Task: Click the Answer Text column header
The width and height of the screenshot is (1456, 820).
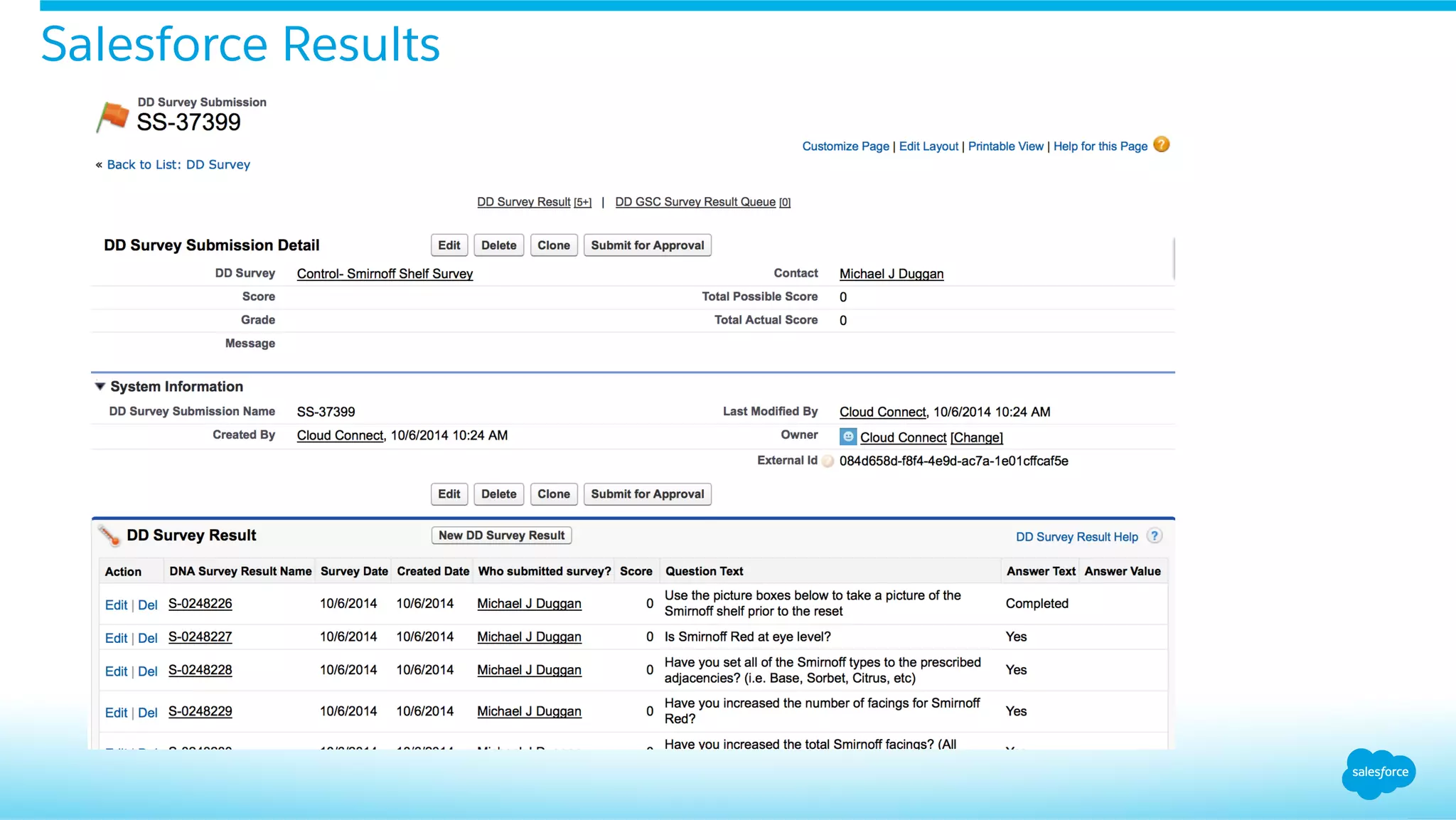Action: pyautogui.click(x=1041, y=571)
